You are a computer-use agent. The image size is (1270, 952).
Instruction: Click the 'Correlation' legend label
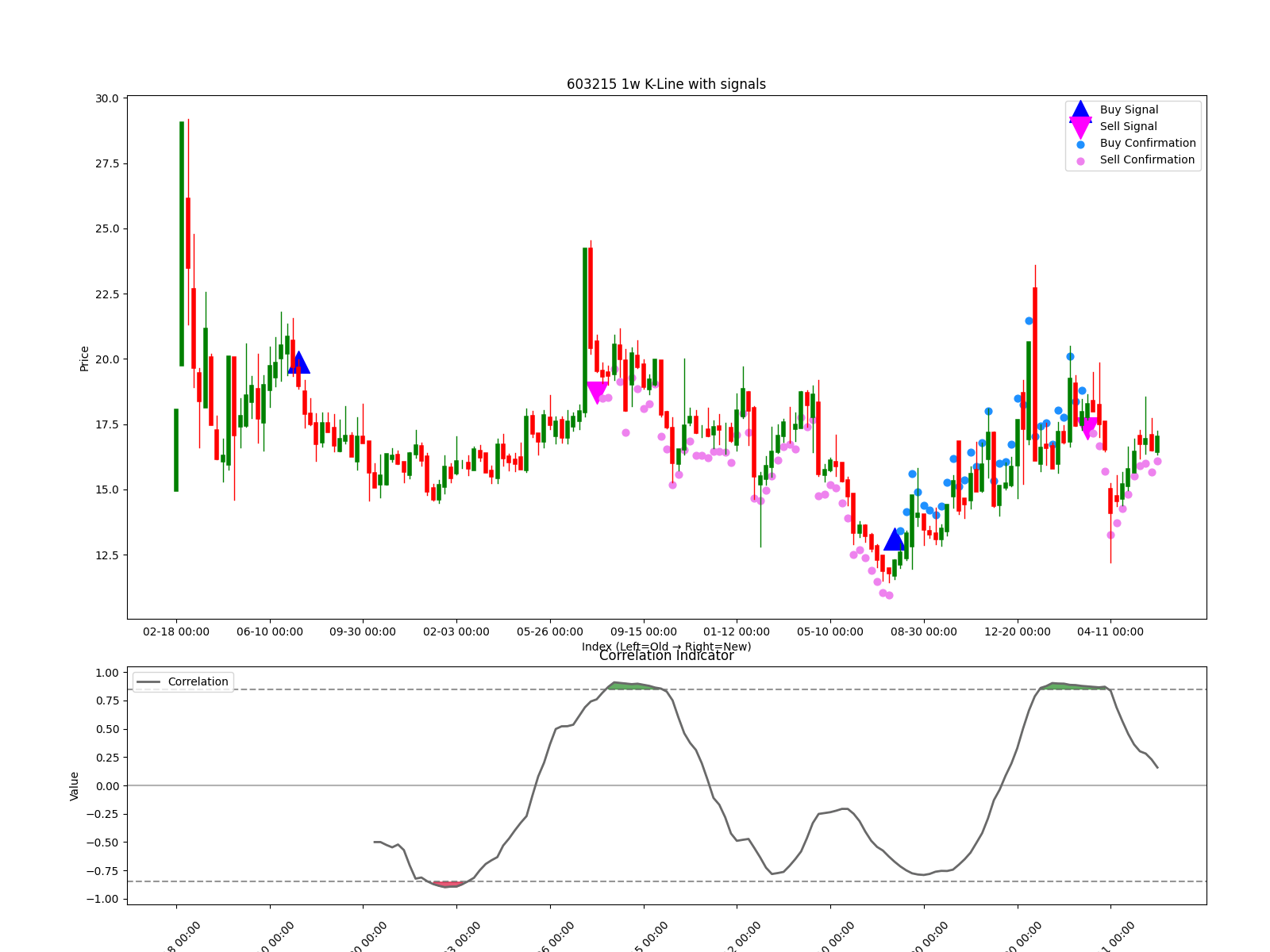pos(198,681)
